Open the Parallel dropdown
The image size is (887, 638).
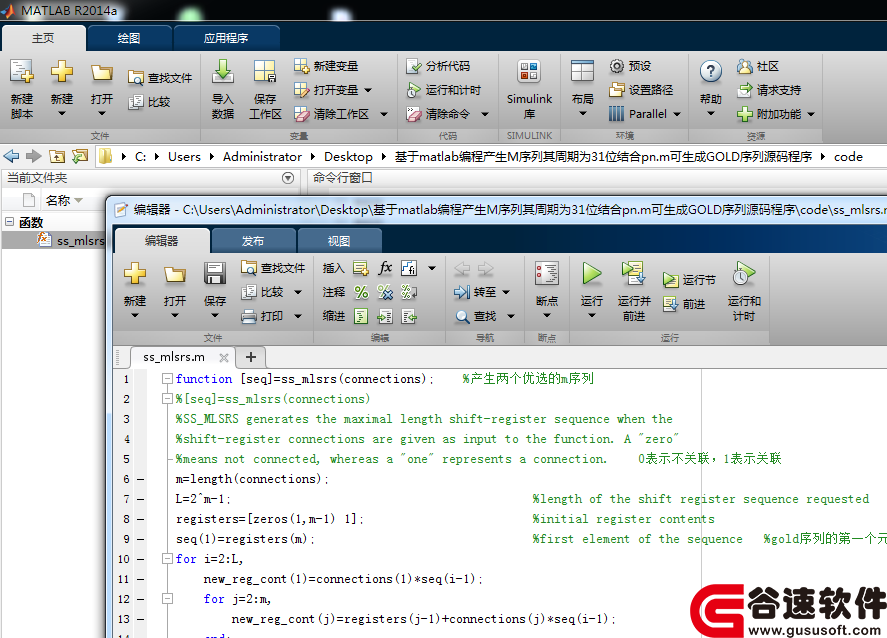click(677, 114)
